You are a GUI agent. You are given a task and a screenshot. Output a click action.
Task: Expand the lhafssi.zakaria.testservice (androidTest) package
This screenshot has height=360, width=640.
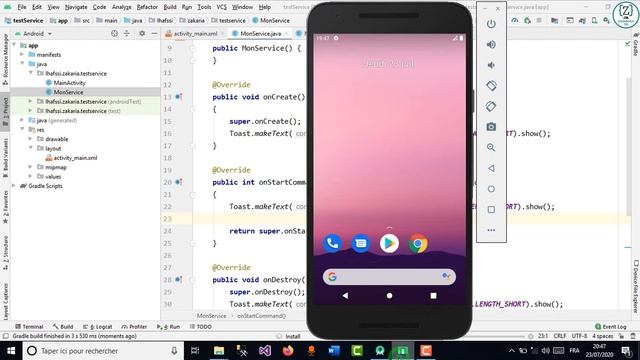pyautogui.click(x=30, y=101)
